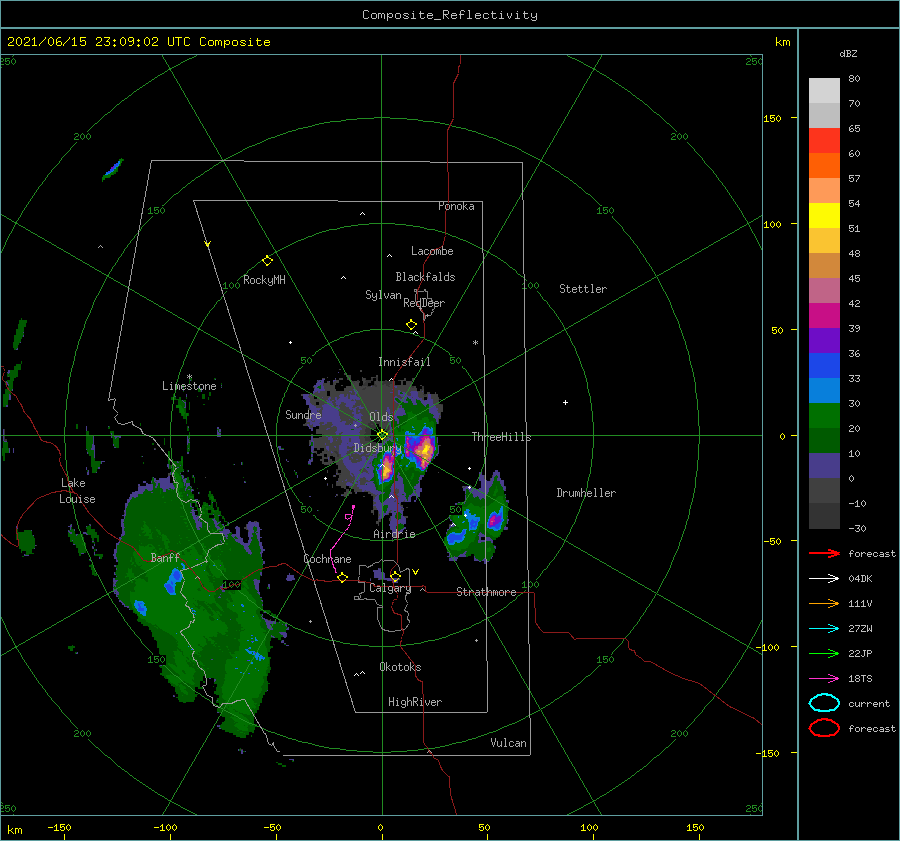Click the Drumheller label
Screen dimensions: 900x841
[x=586, y=493]
